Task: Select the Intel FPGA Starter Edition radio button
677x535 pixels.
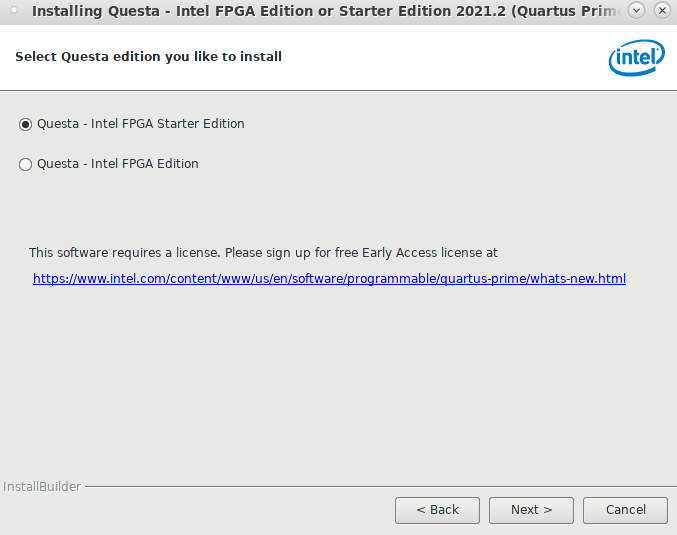Action: [x=26, y=124]
